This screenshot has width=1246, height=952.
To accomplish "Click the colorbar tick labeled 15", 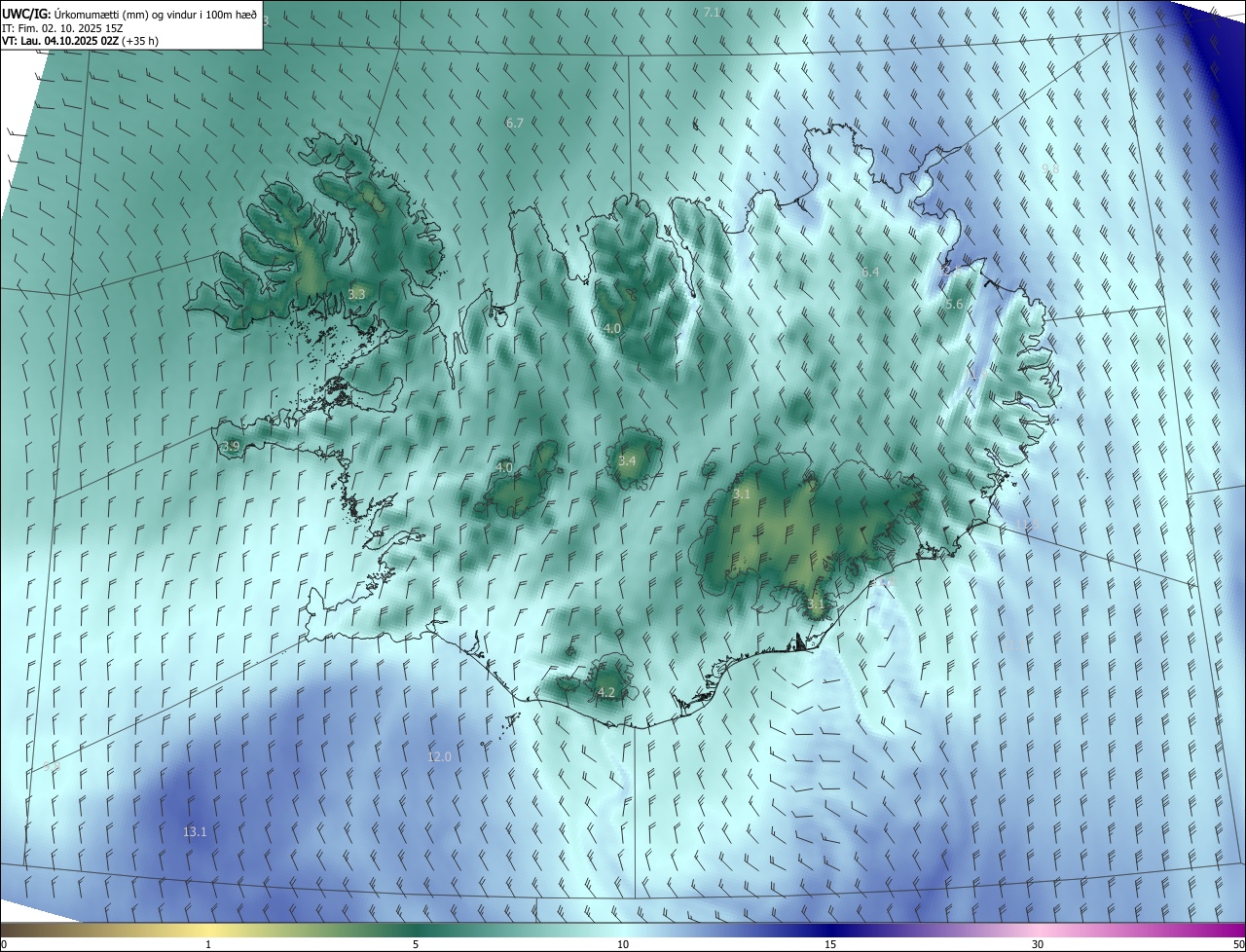I will pos(830,944).
